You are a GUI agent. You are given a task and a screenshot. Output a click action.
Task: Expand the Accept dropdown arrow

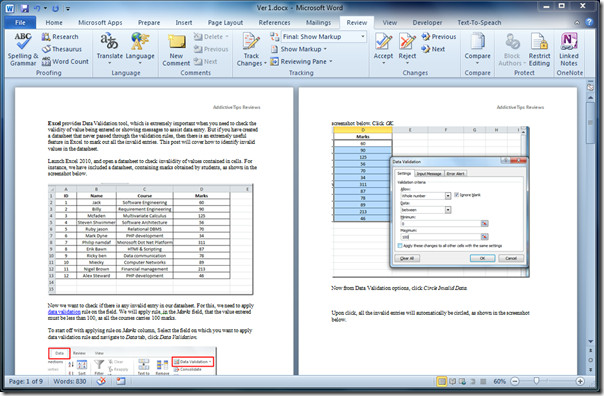383,63
